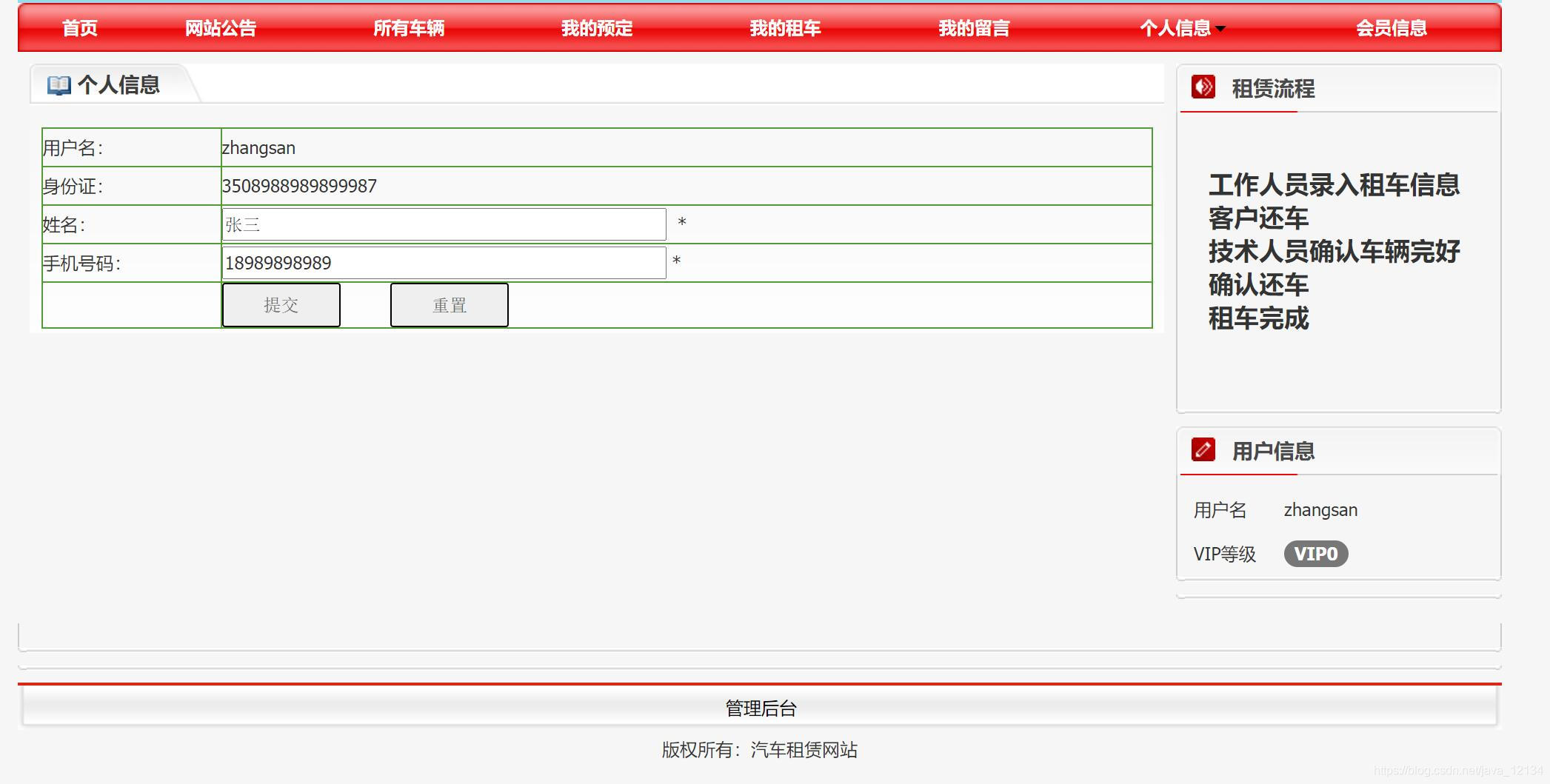Click the 个人信息 section tab heading

[x=118, y=85]
